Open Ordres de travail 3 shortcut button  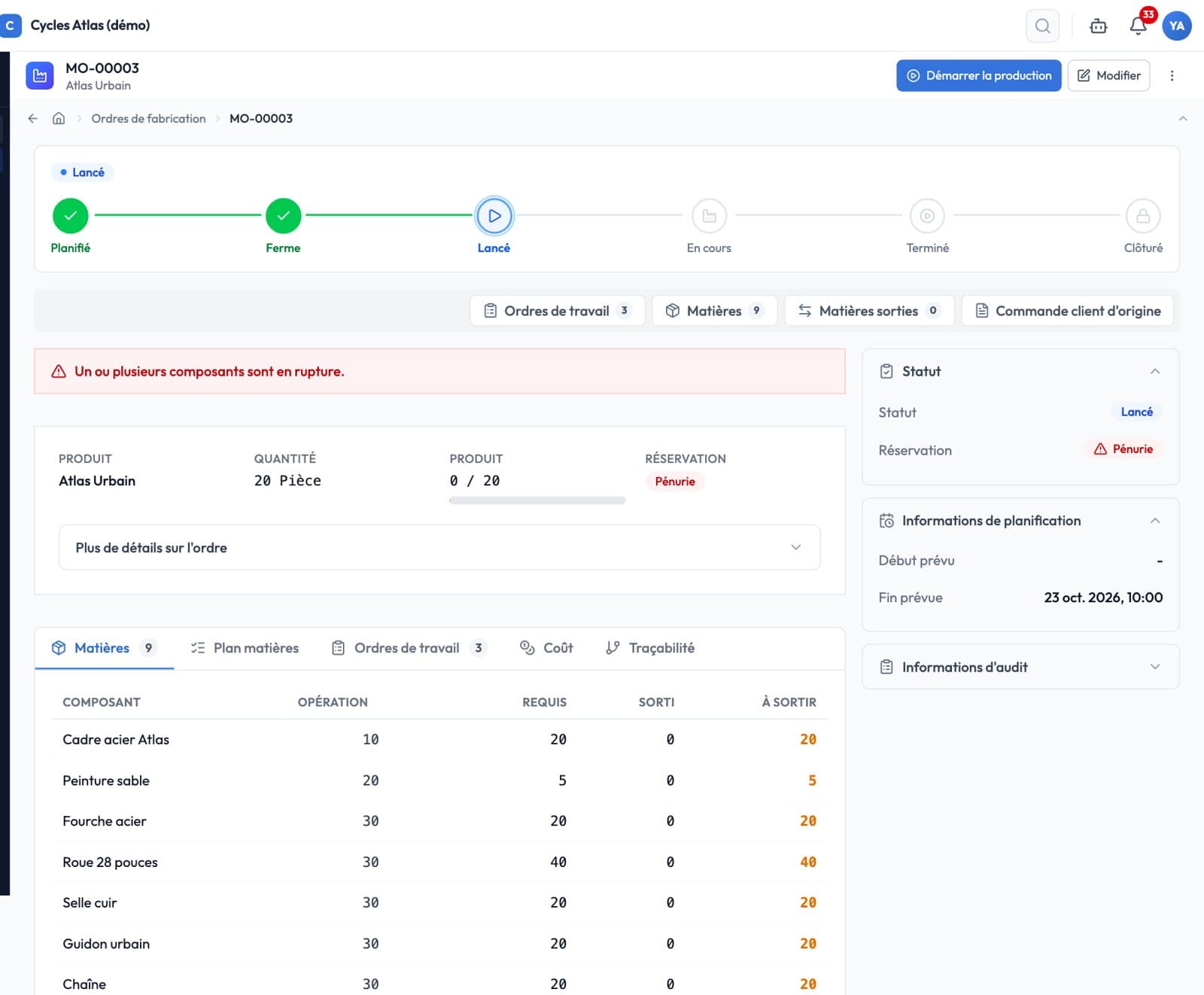click(558, 311)
